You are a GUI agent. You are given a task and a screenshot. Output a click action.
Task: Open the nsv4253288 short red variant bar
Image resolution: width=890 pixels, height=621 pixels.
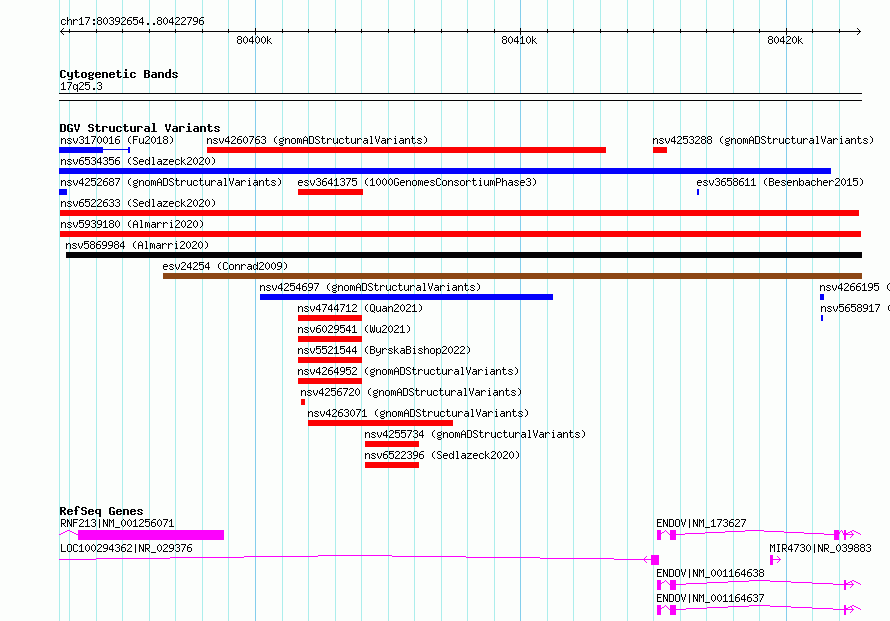pyautogui.click(x=660, y=150)
